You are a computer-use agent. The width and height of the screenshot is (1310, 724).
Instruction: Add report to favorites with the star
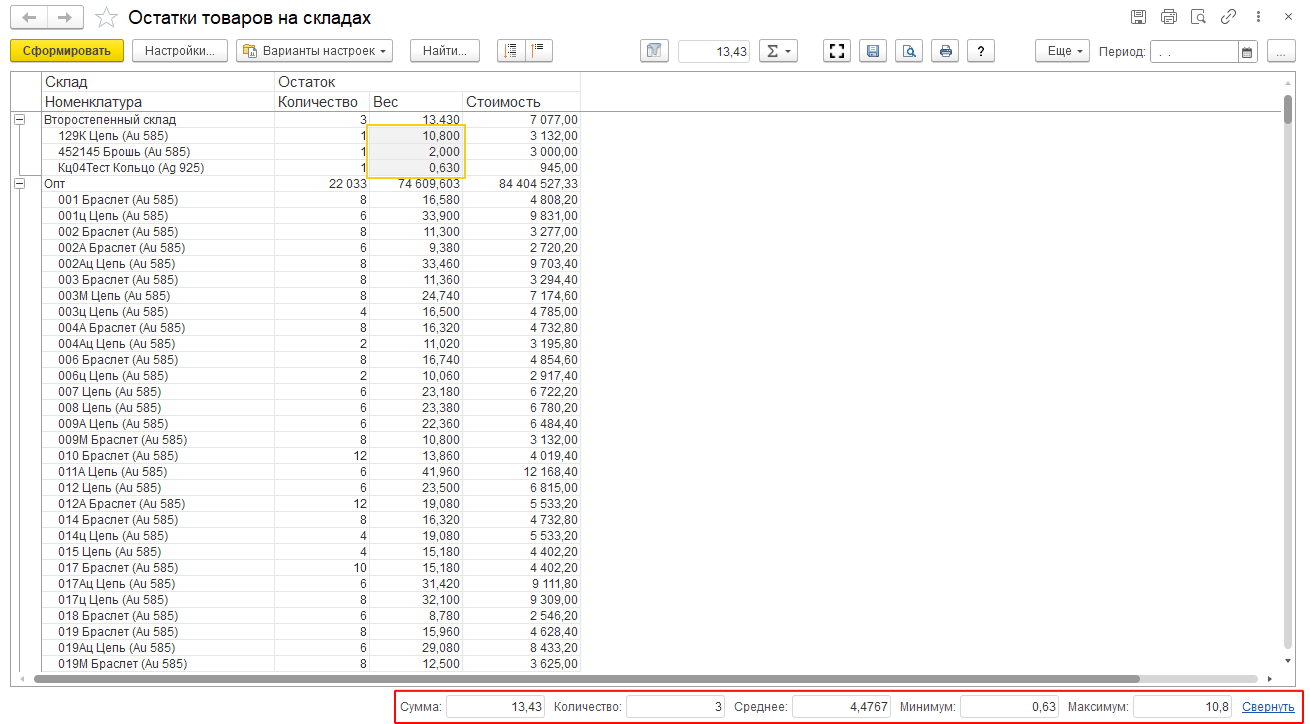[105, 18]
